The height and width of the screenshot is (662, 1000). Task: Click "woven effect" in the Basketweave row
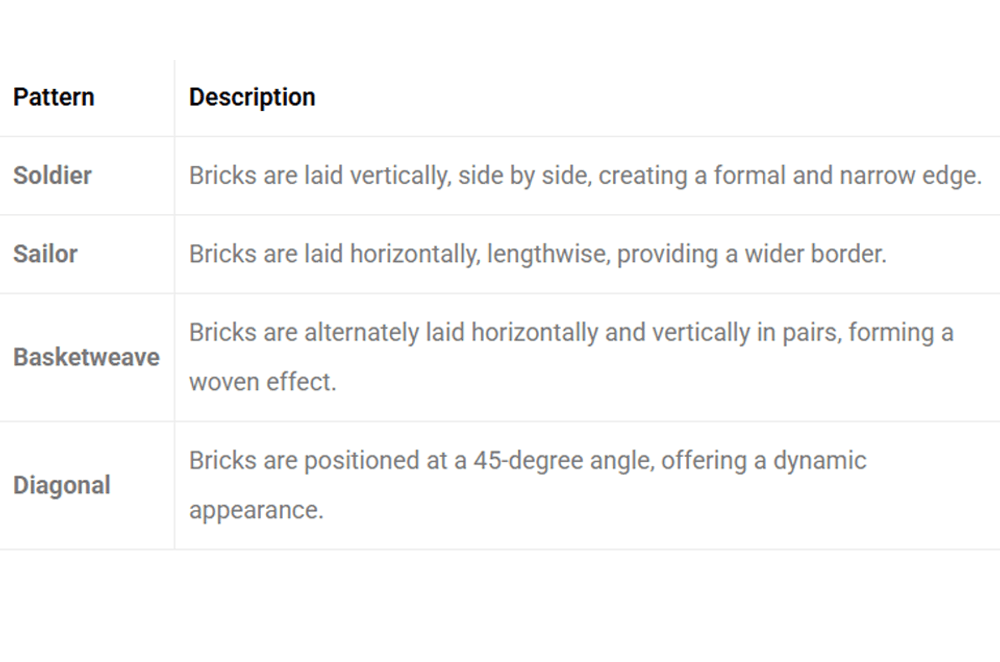tap(262, 382)
